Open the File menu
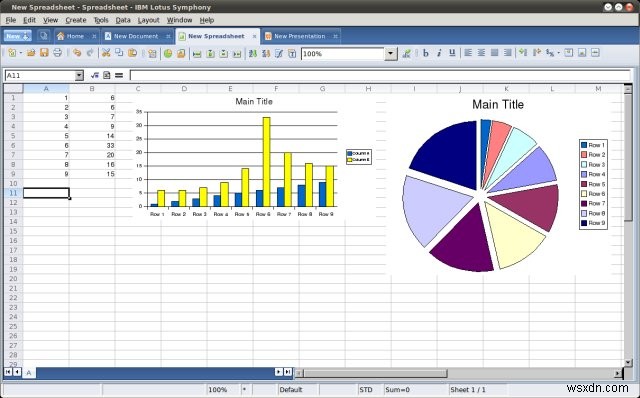Image resolution: width=640 pixels, height=398 pixels. [11, 20]
